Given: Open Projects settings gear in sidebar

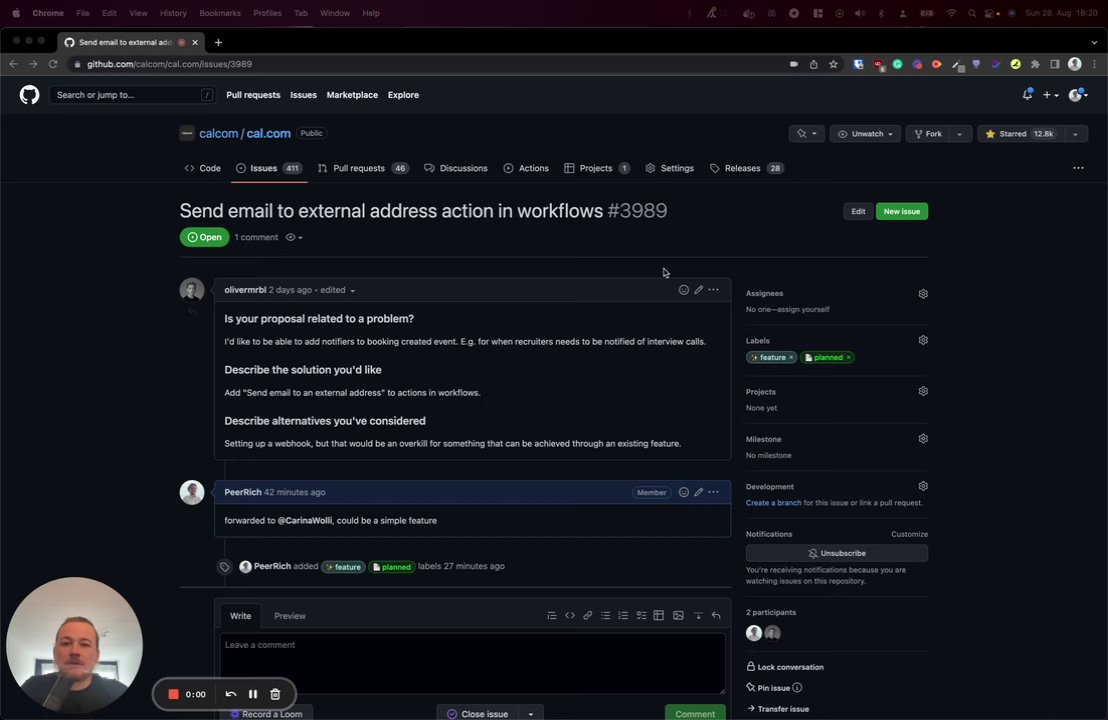Looking at the screenshot, I should pos(923,391).
